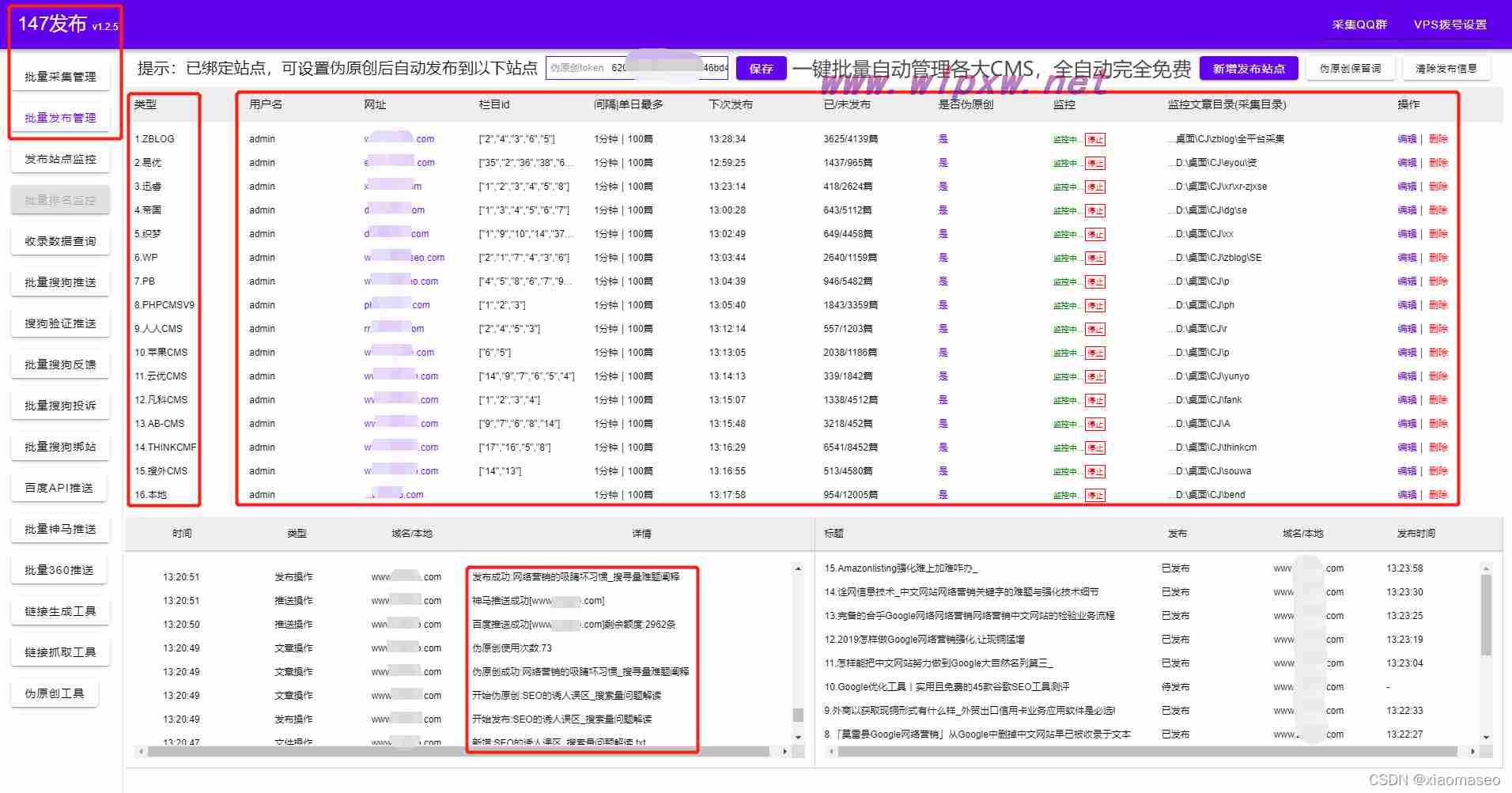Delete the 1.ZBLOG site entry
Image resolution: width=1512 pixels, height=793 pixels.
click(1438, 139)
